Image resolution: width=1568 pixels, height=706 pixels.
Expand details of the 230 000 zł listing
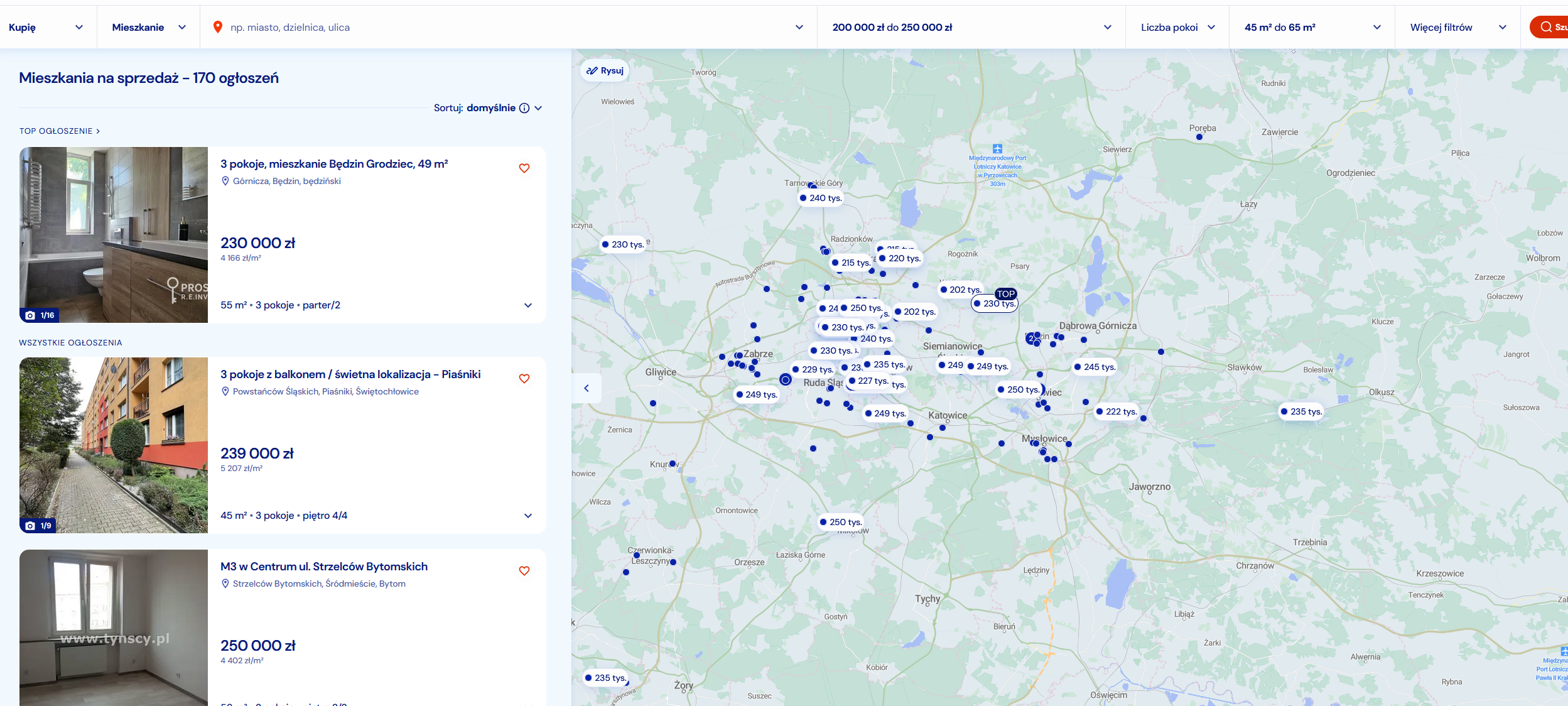click(x=528, y=305)
